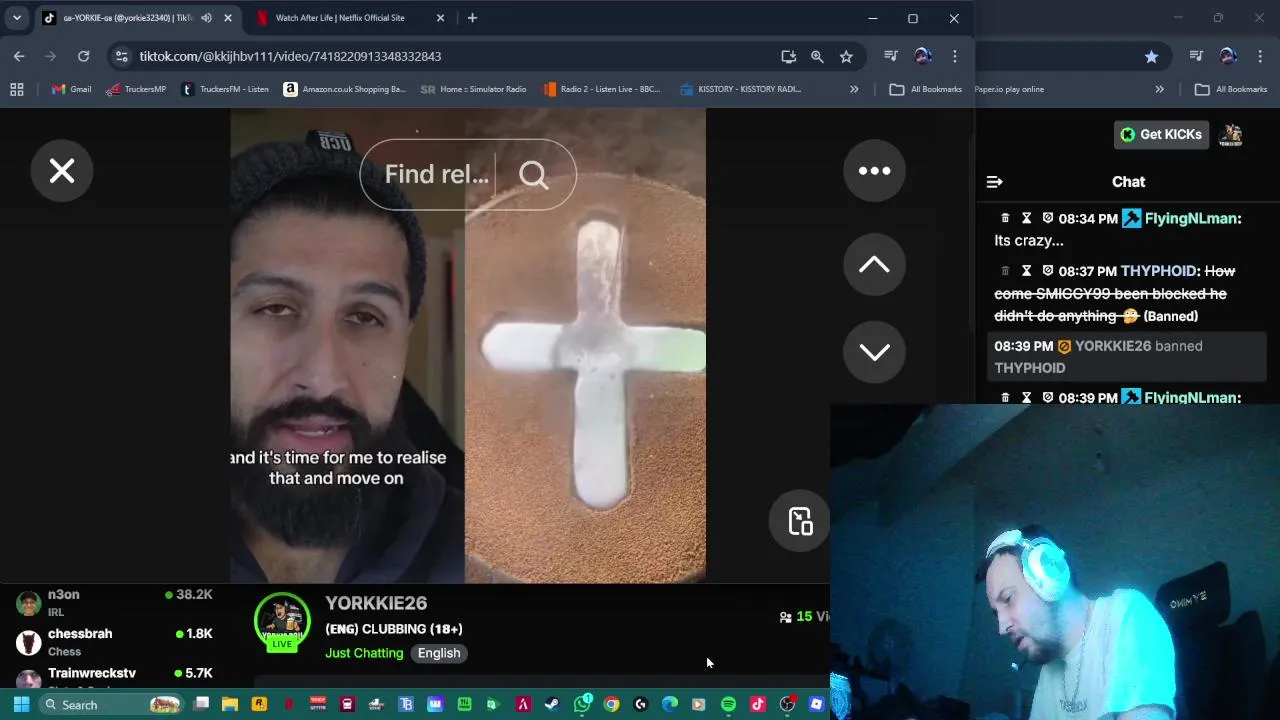Viewport: 1280px width, 720px height.
Task: Open the KISSTORY radio bookmark
Action: click(740, 89)
